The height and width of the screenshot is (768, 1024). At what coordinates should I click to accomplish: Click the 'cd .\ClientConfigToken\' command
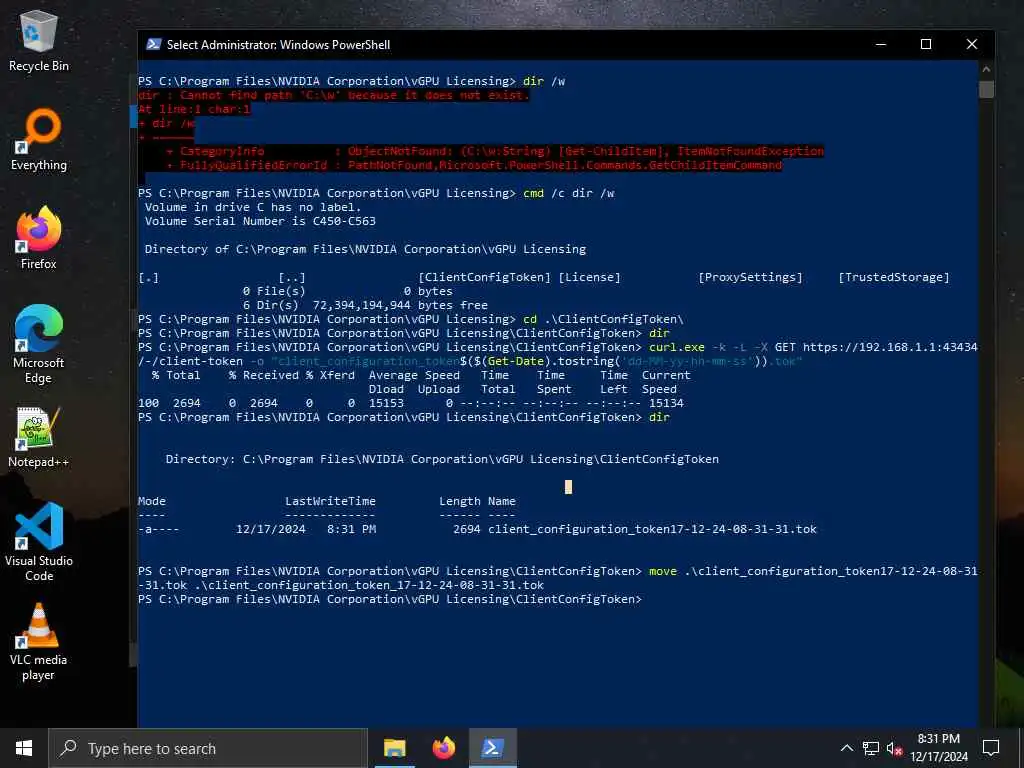[603, 319]
